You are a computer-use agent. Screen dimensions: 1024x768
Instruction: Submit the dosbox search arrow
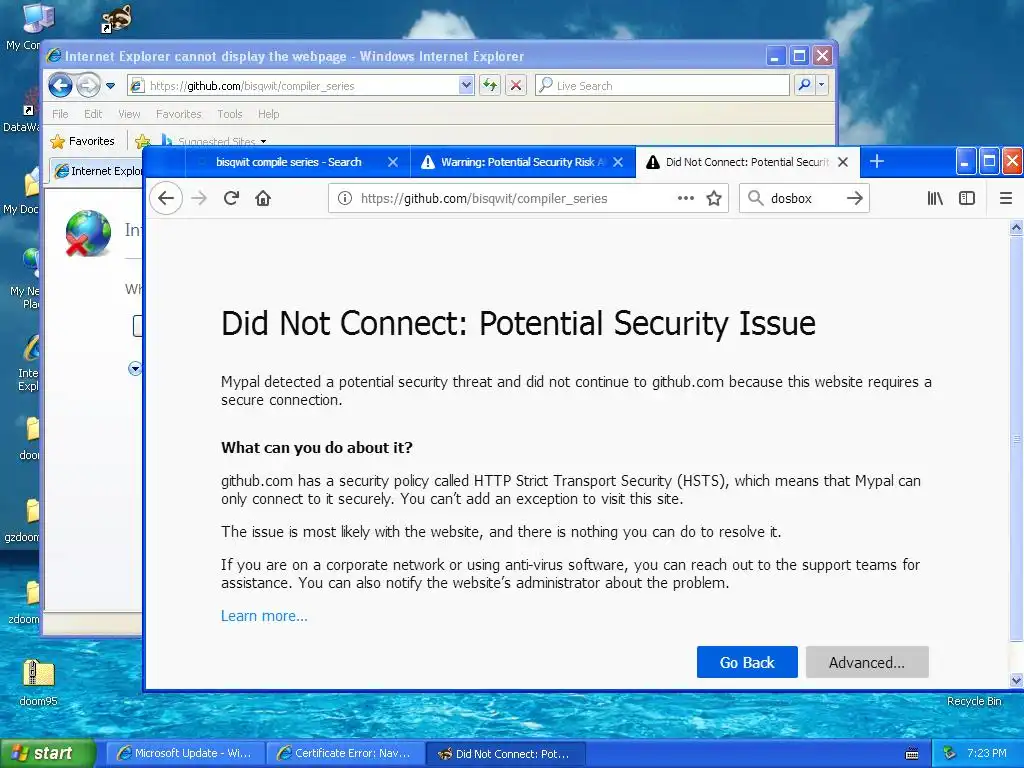click(x=854, y=199)
